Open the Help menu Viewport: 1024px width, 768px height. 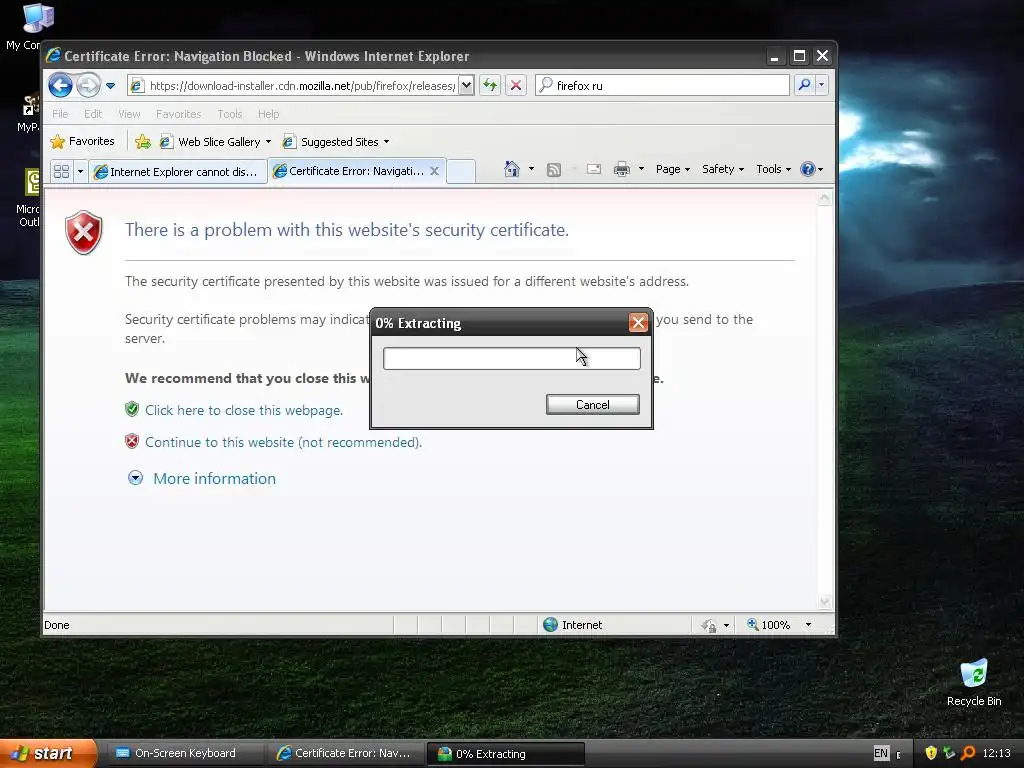(x=268, y=114)
